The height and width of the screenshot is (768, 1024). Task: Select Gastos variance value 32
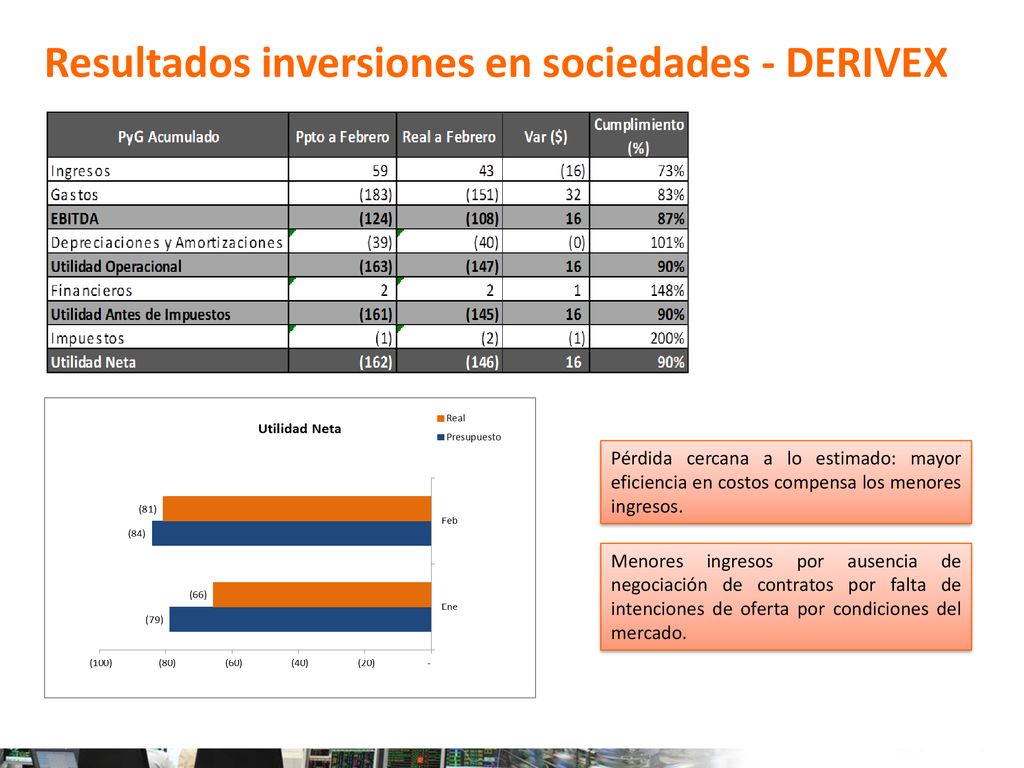573,195
